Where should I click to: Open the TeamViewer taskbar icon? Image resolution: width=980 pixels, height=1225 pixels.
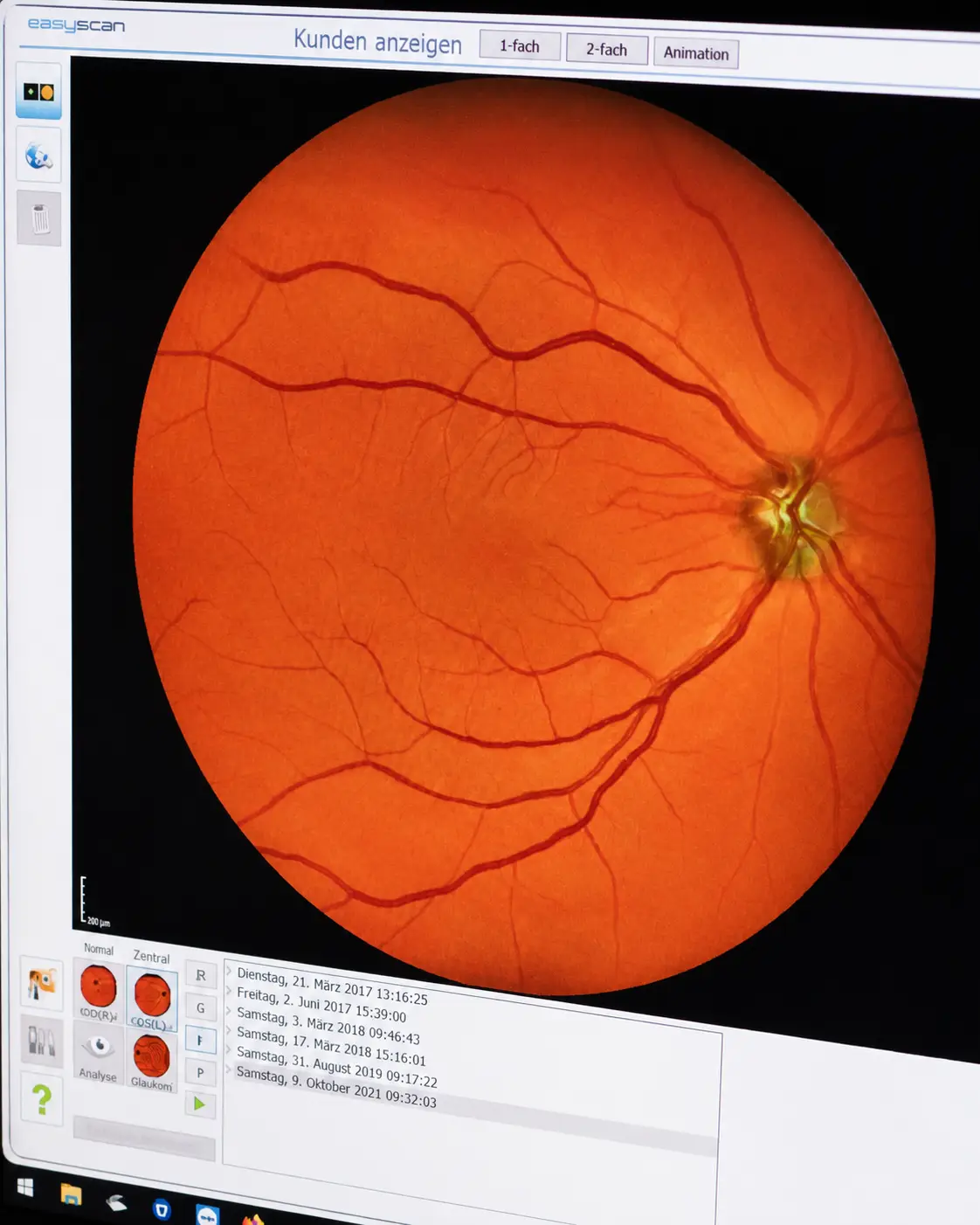click(207, 1215)
